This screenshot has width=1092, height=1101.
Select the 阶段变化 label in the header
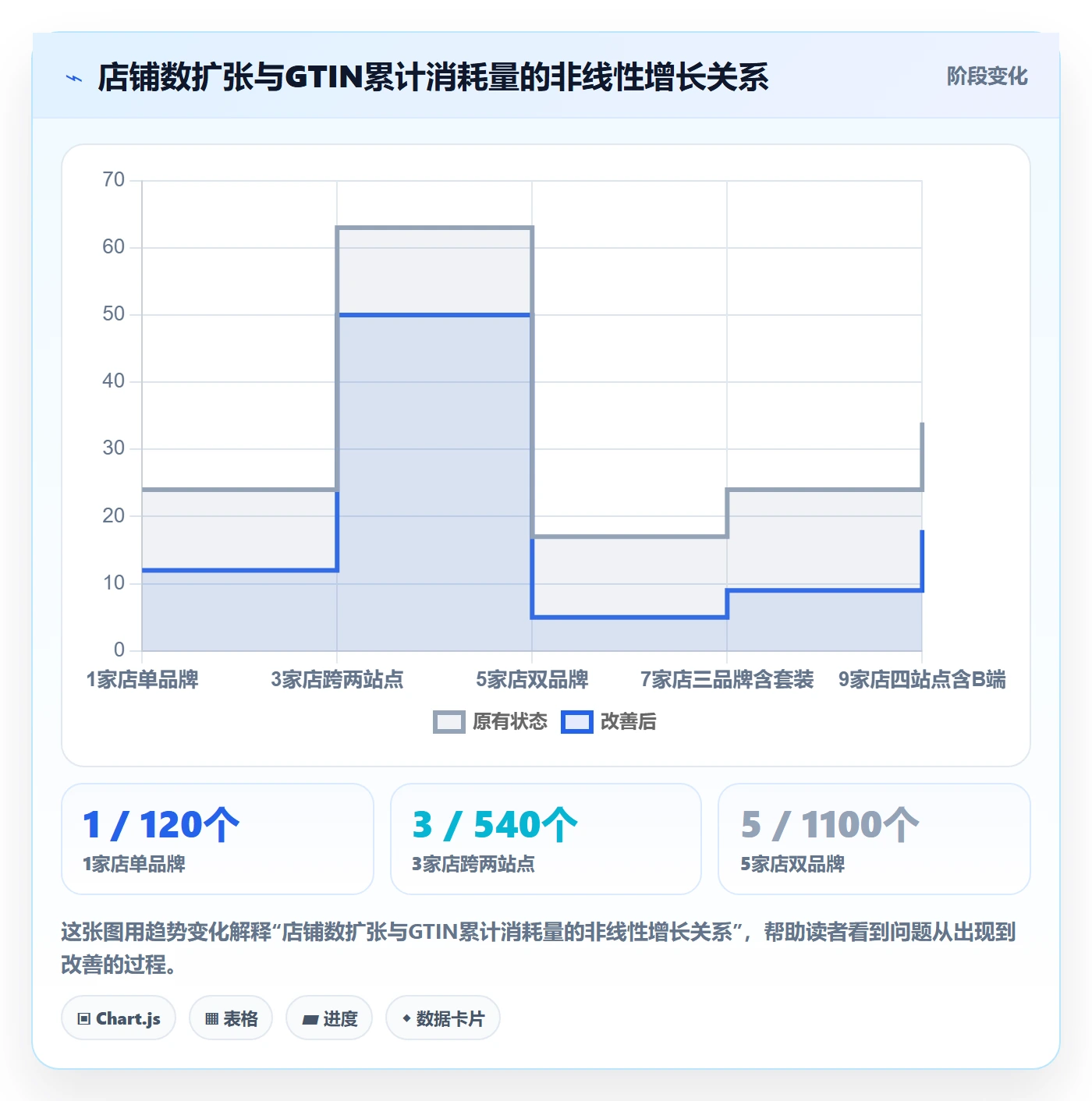[x=987, y=76]
